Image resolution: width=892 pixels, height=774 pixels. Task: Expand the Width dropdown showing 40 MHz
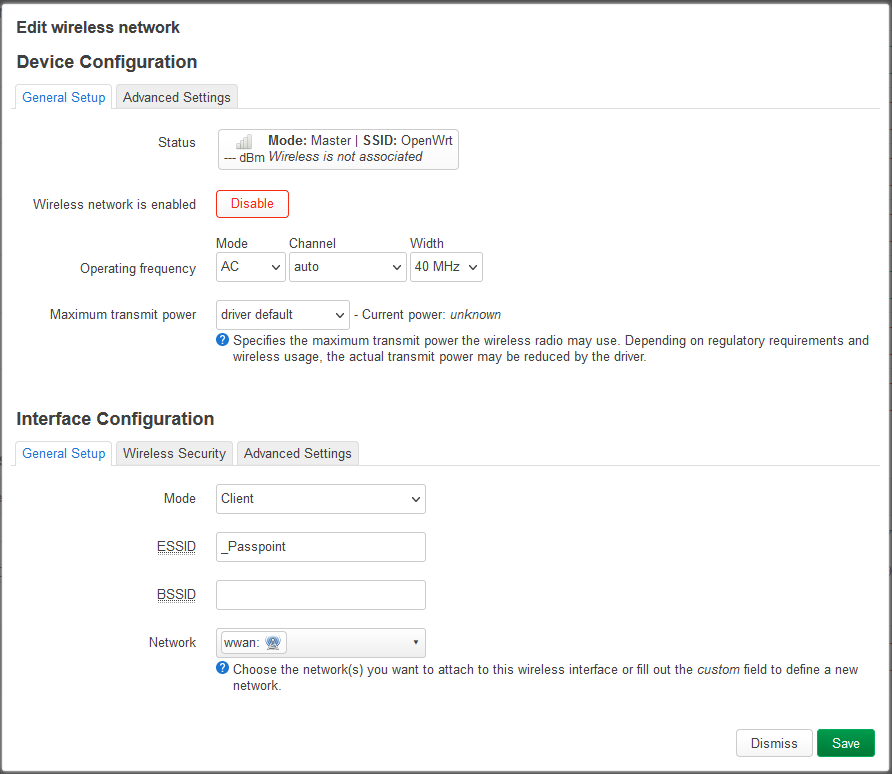446,266
